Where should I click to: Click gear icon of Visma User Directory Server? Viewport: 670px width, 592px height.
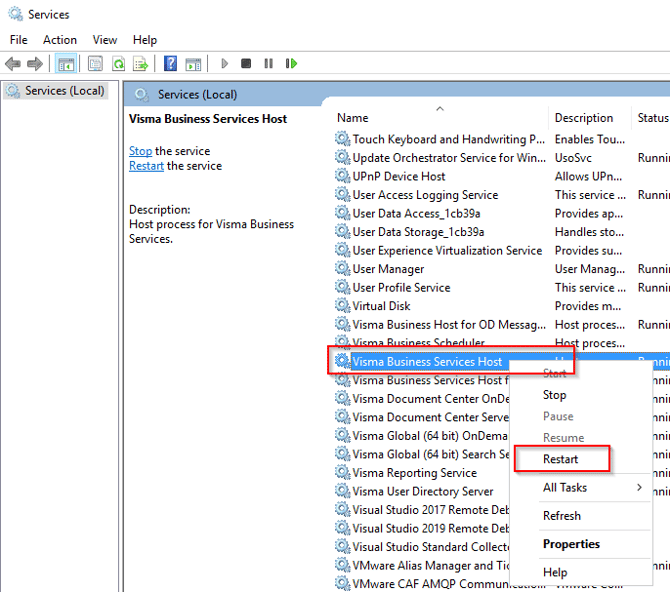click(x=342, y=491)
